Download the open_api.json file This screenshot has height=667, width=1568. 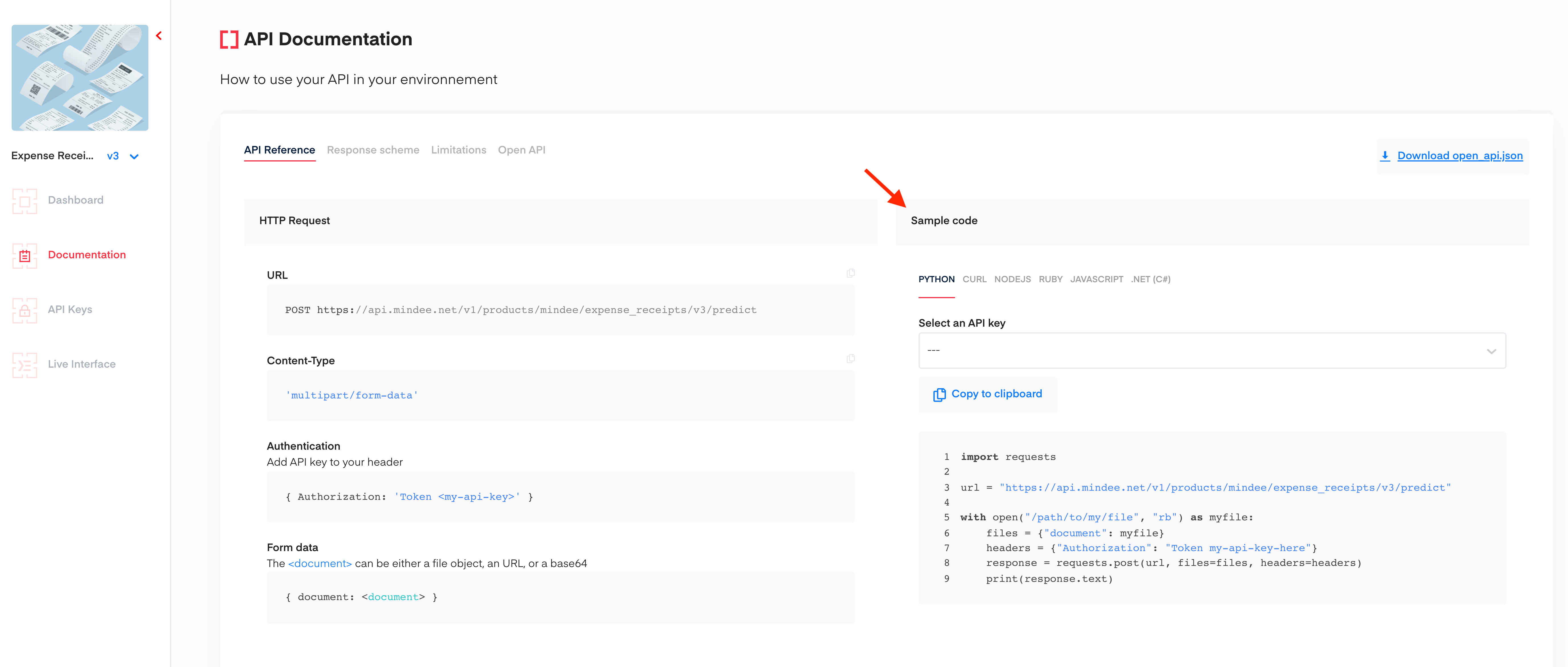[x=1459, y=156]
